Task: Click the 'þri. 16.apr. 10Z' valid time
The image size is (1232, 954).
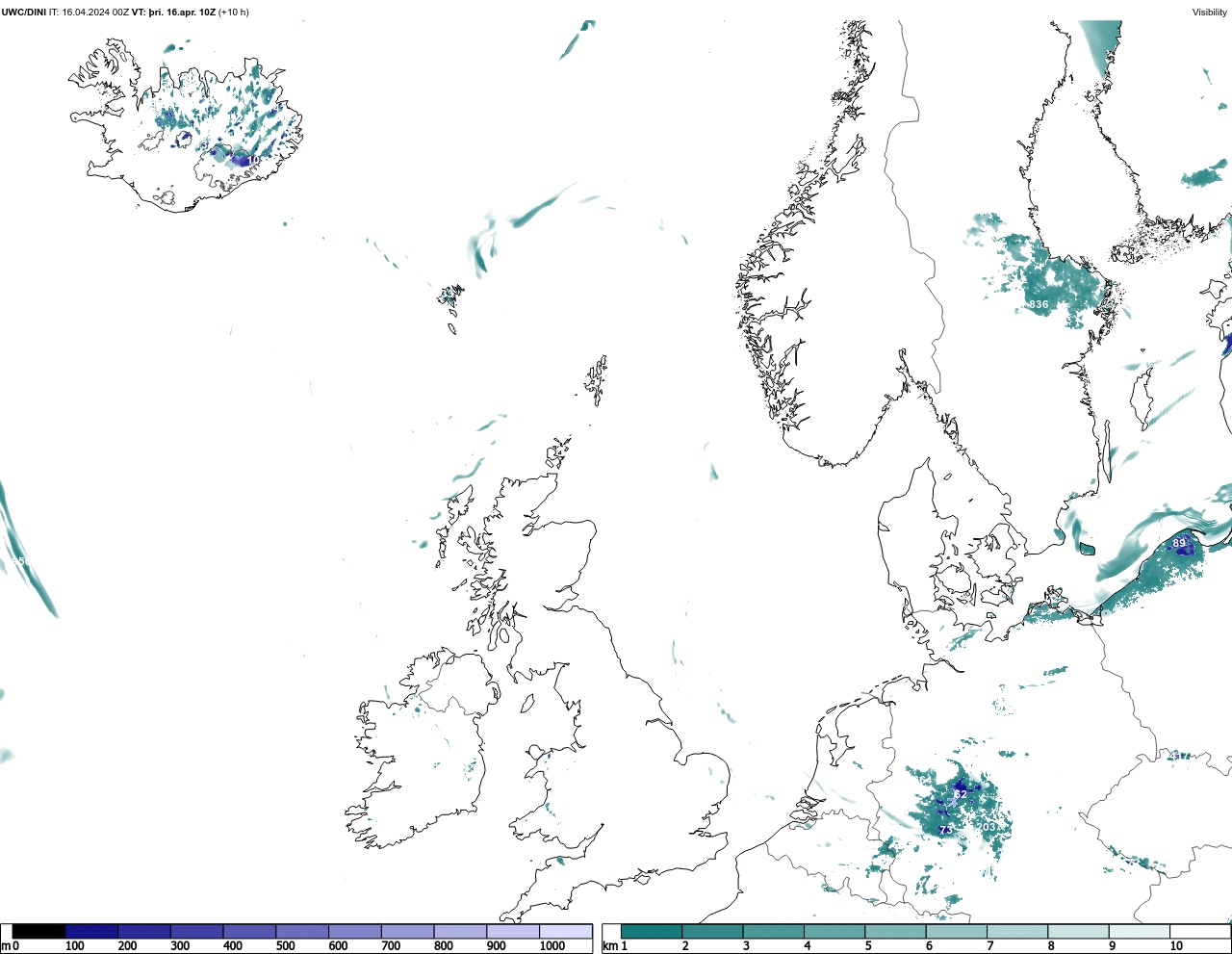Action: click(x=182, y=13)
